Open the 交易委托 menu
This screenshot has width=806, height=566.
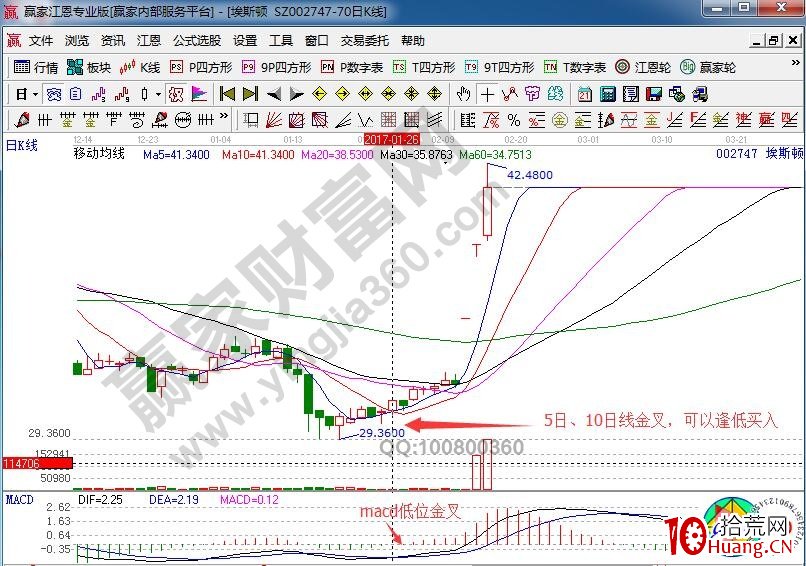click(365, 41)
